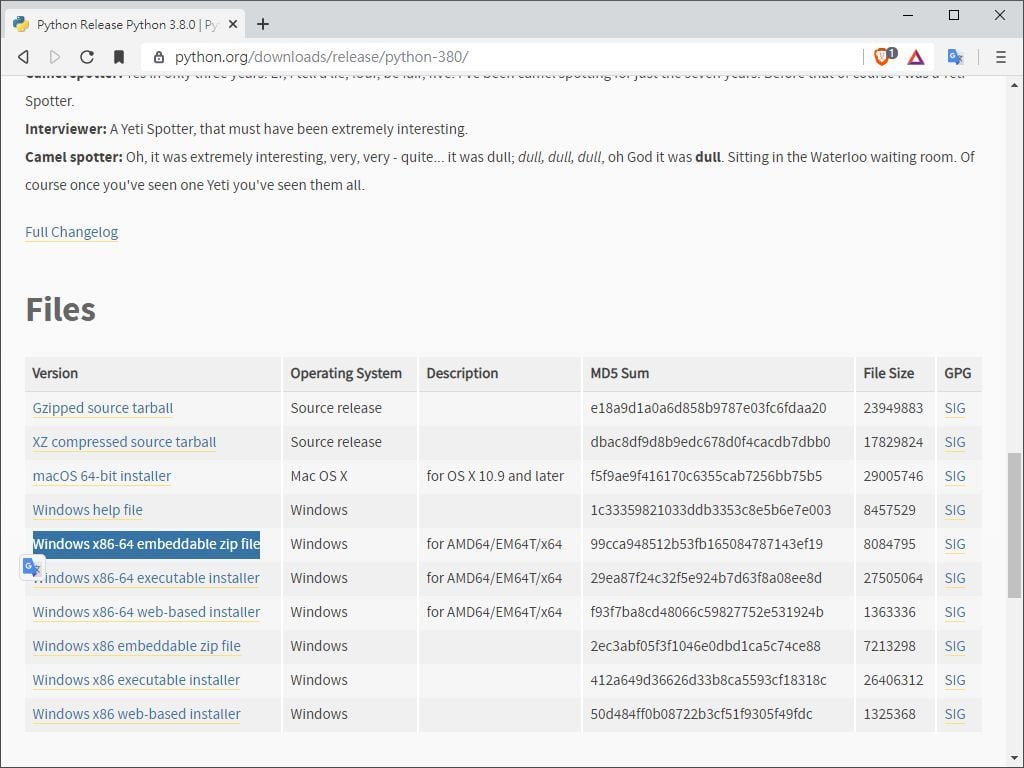Maximize the browser window
Image resolution: width=1024 pixels, height=768 pixels.
tap(953, 15)
